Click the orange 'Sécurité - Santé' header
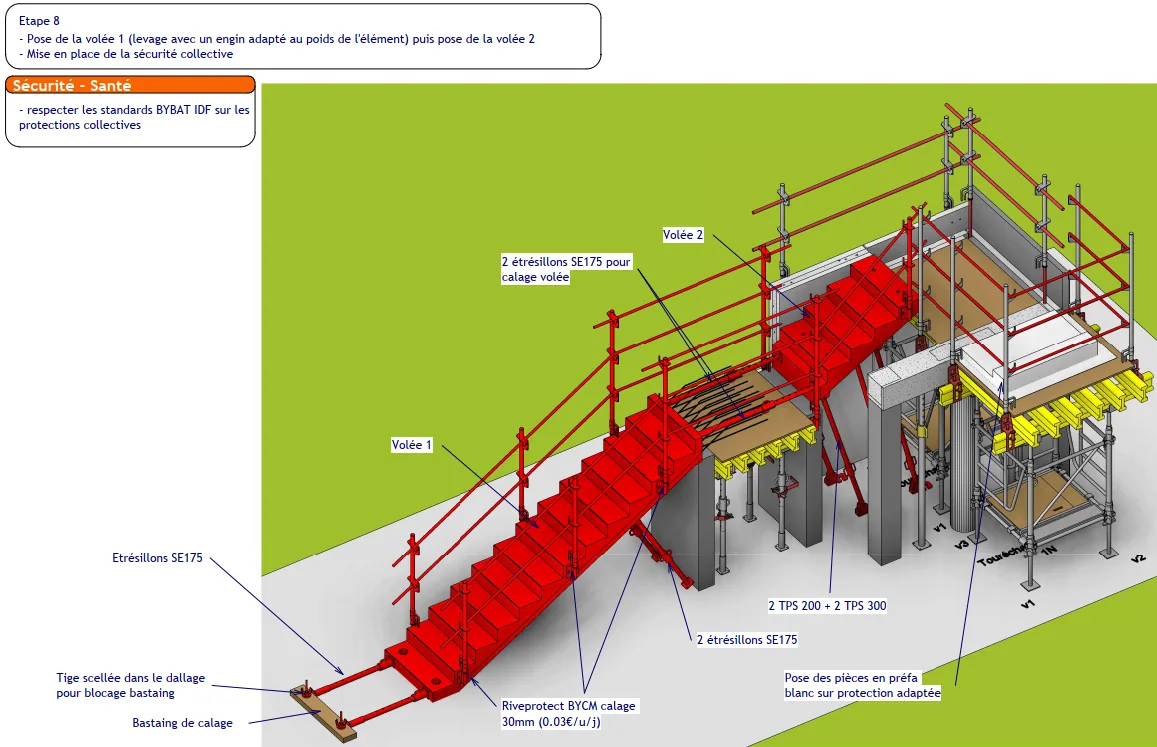This screenshot has height=747, width=1157. tap(131, 85)
